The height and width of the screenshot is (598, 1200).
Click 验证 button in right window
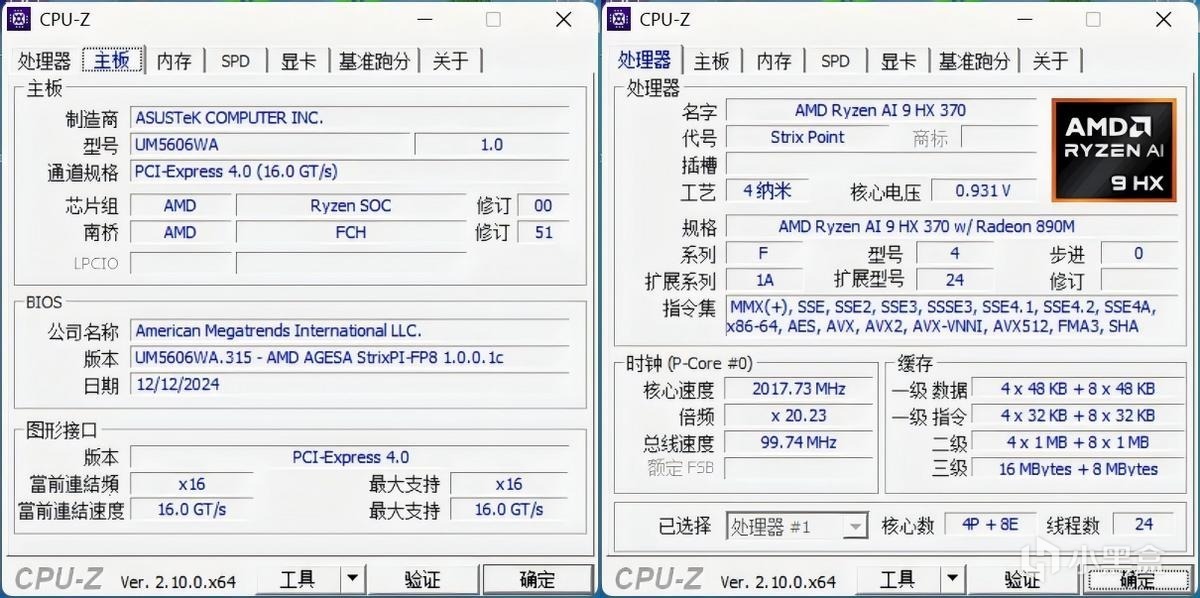pos(1022,579)
